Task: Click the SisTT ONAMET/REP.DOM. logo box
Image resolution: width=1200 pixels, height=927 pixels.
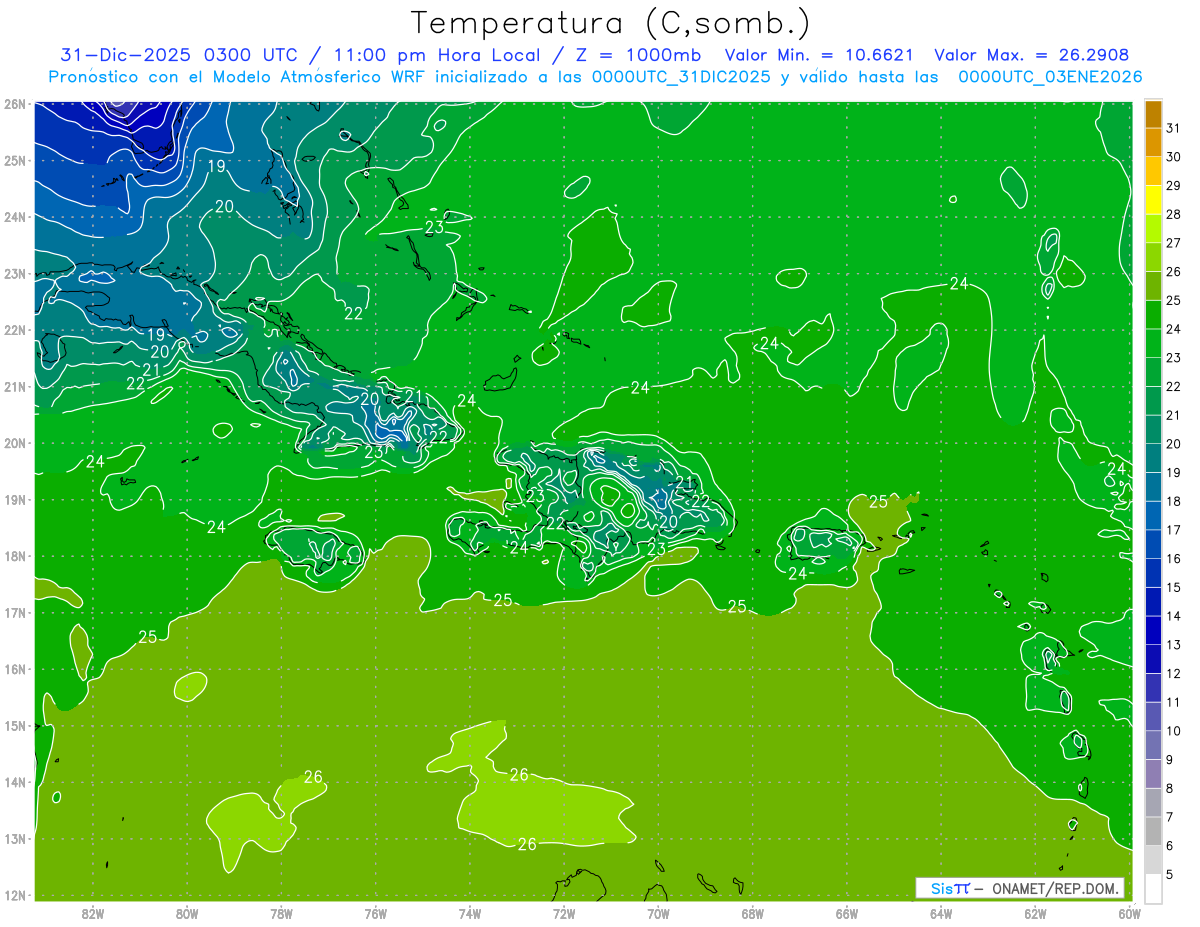Action: (1020, 888)
